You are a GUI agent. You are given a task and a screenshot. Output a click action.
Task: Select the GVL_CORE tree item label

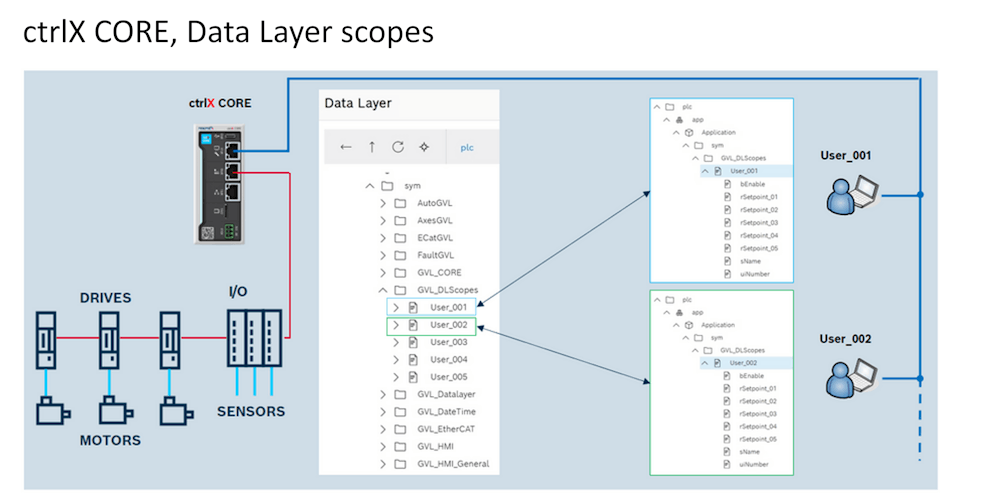coord(440,273)
